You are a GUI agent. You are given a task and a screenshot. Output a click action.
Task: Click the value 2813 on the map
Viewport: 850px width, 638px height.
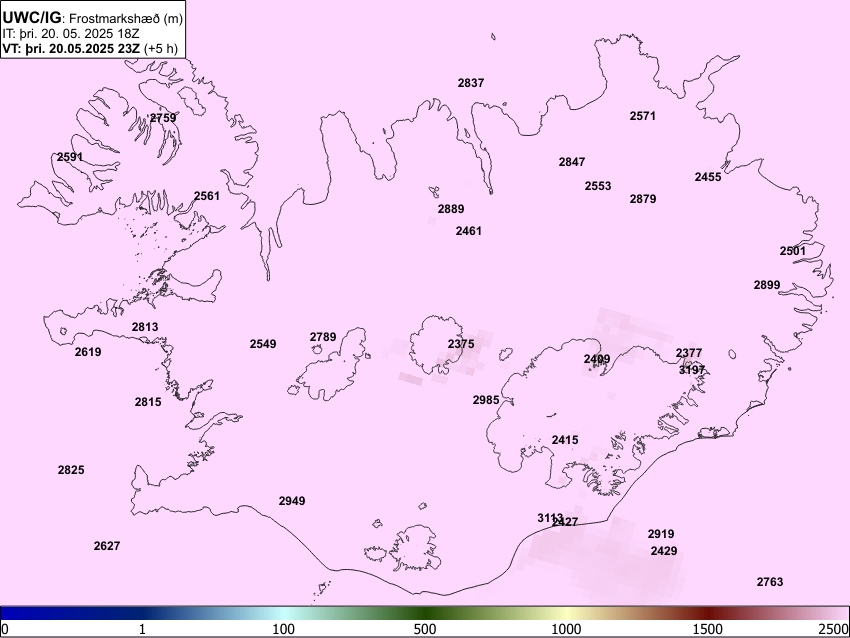pos(145,327)
